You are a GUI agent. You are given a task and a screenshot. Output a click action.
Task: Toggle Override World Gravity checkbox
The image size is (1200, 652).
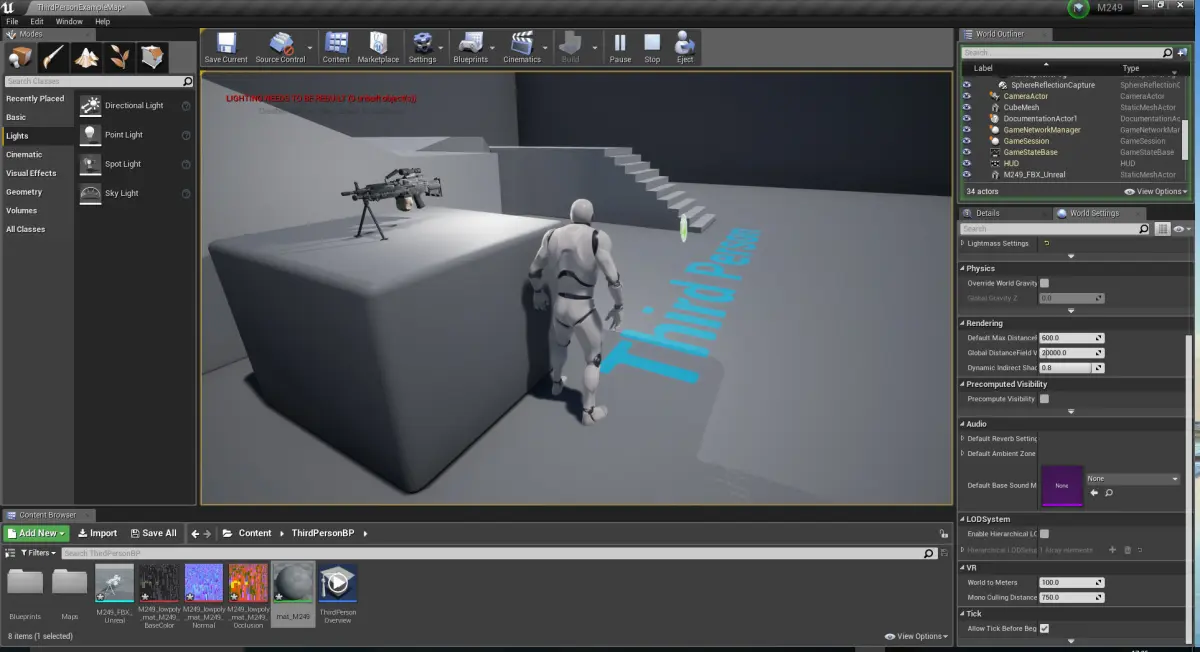tap(1044, 283)
